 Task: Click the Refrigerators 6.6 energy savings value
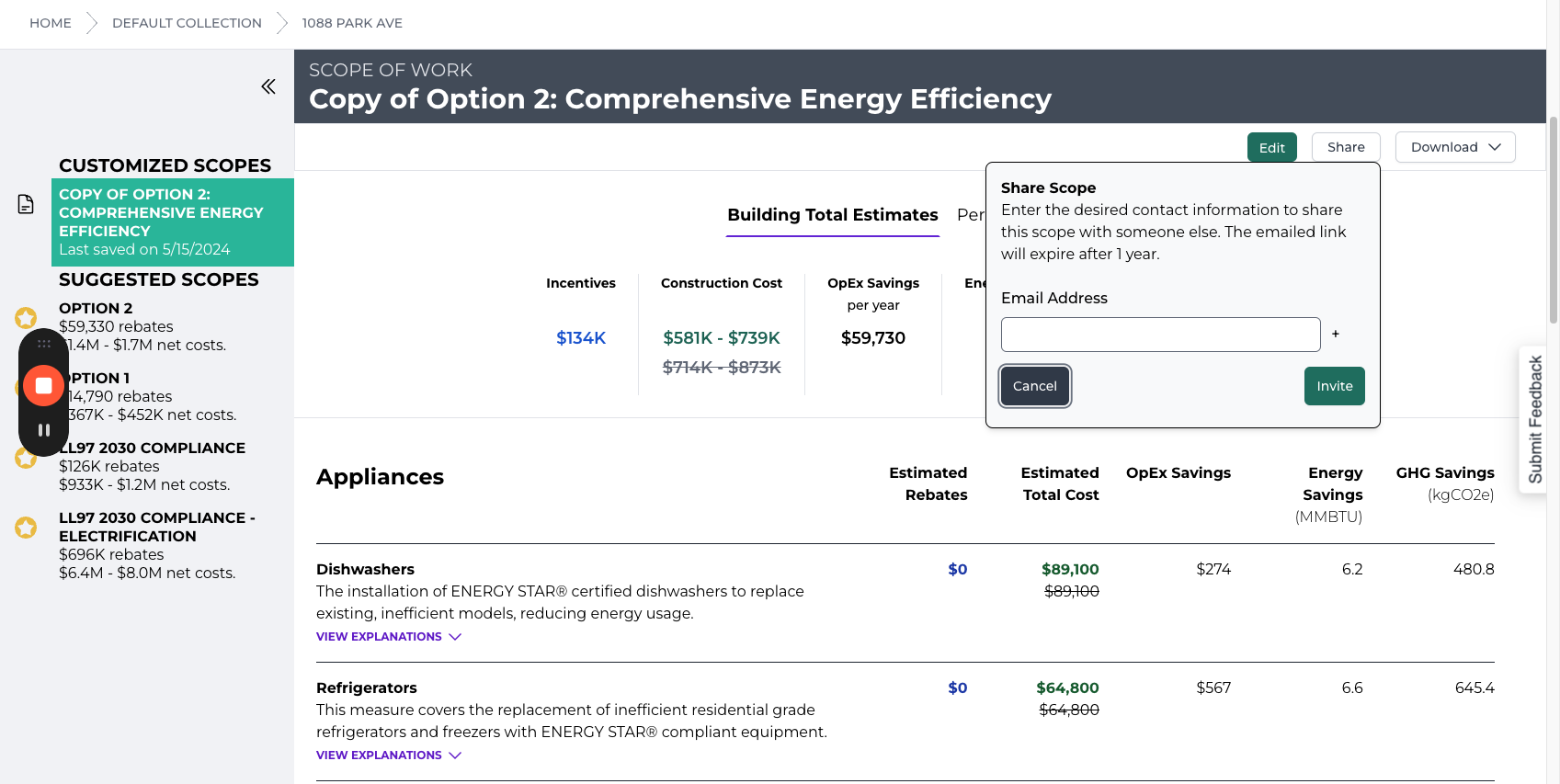pyautogui.click(x=1352, y=688)
